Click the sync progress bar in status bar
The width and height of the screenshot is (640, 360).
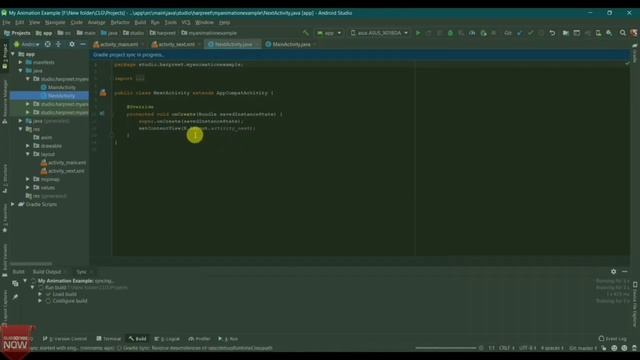point(446,348)
